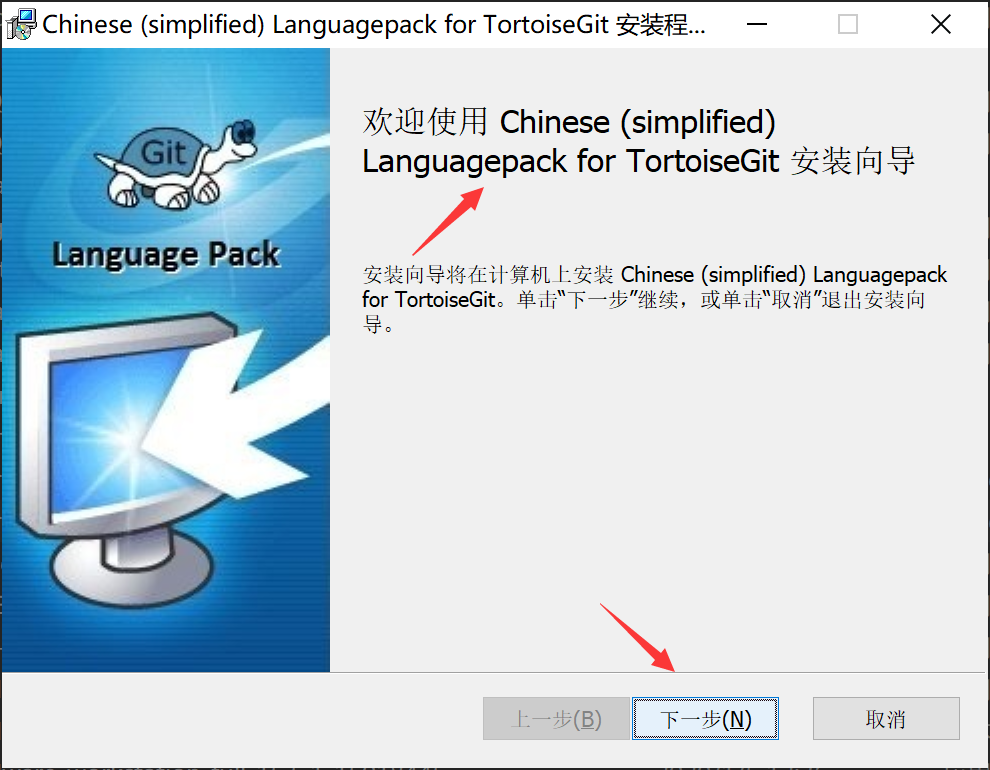
Task: Click the Language Pack banner text
Action: coord(165,256)
